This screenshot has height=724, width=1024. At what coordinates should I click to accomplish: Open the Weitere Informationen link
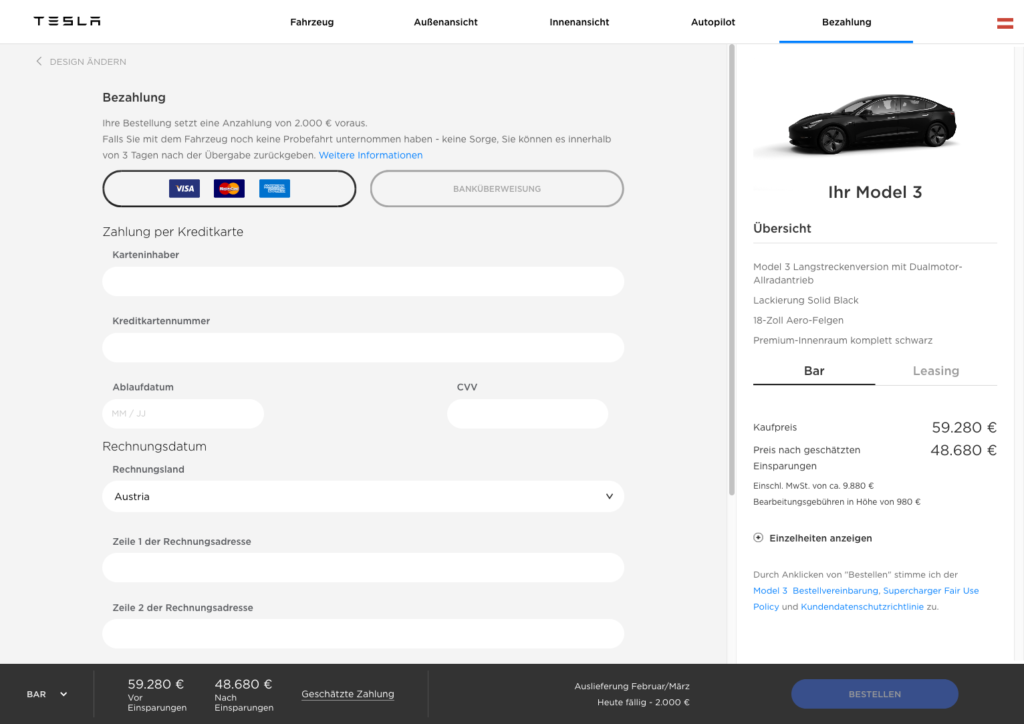(x=370, y=155)
